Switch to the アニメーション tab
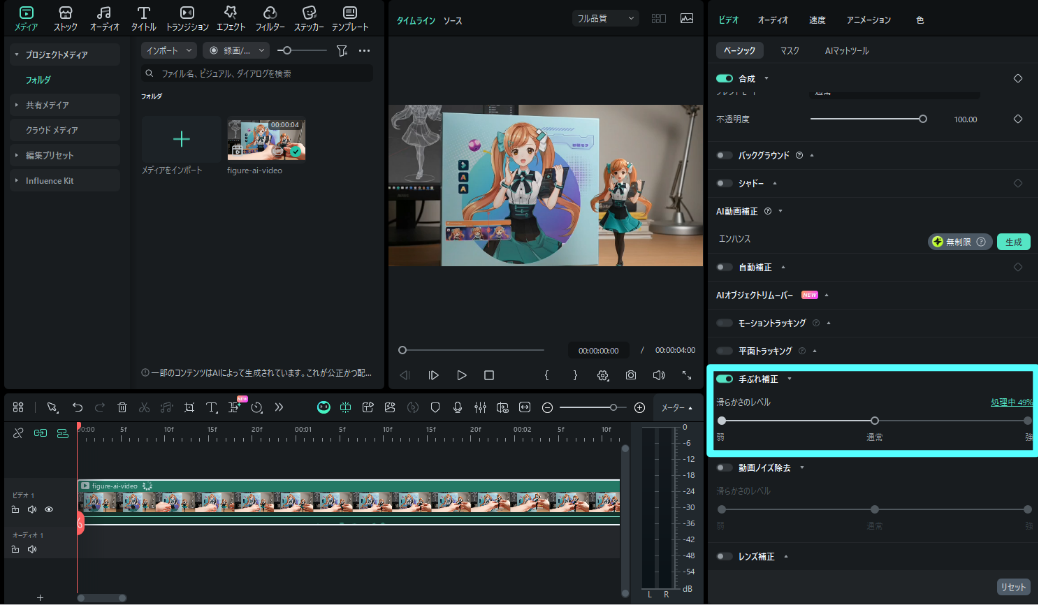Viewport: 1040px width, 605px height. tap(868, 20)
